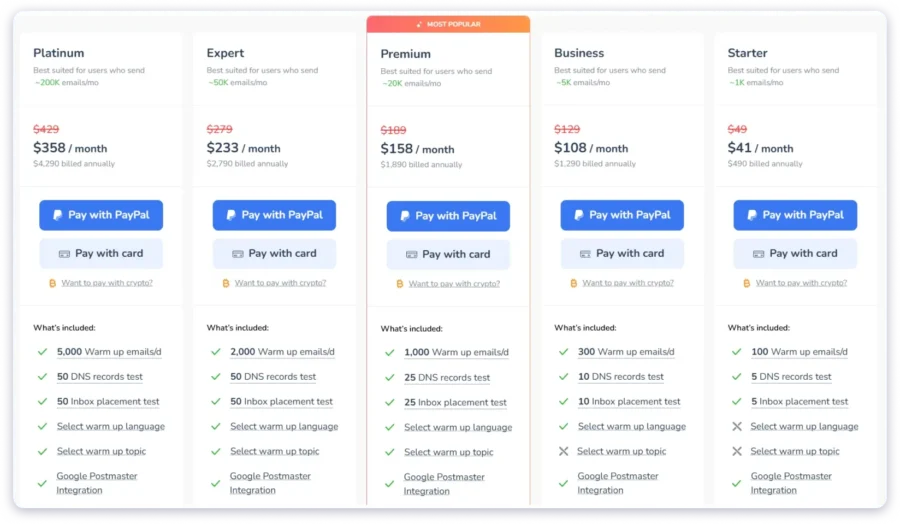Click PayPal icon in Starter plan button
Image resolution: width=900 pixels, height=524 pixels.
click(752, 215)
